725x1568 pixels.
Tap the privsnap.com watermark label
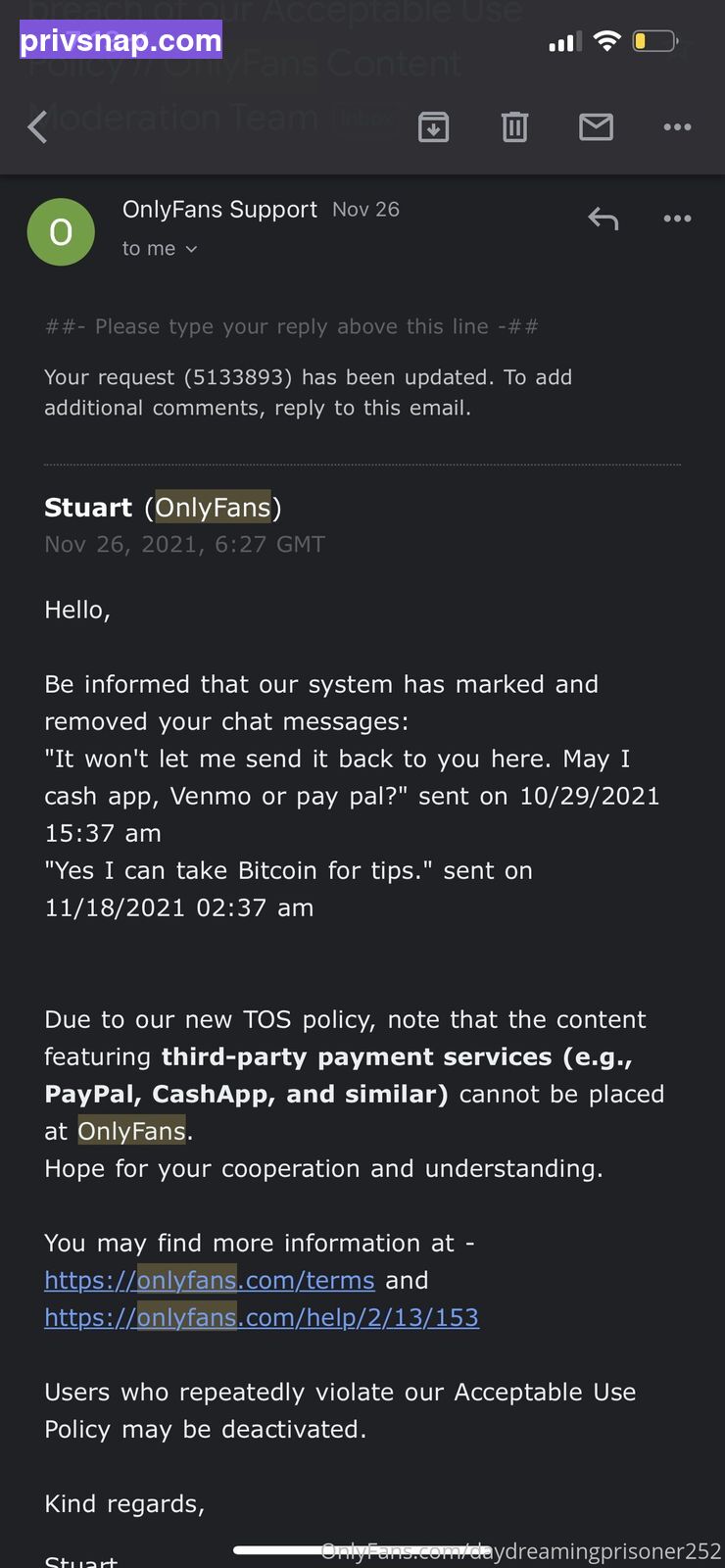pos(121,41)
